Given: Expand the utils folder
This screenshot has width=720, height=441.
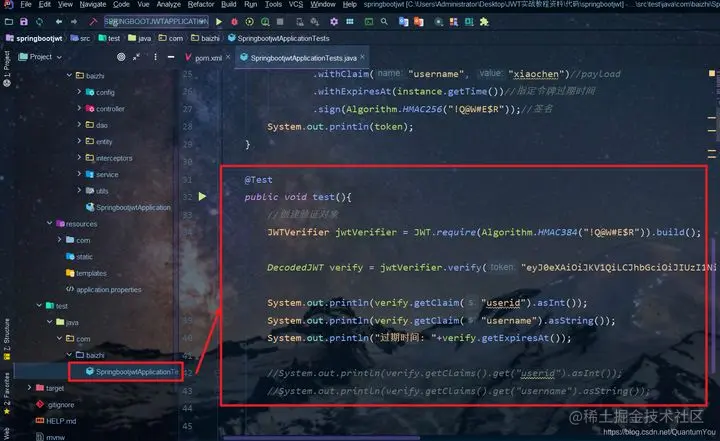Looking at the screenshot, I should [79, 190].
